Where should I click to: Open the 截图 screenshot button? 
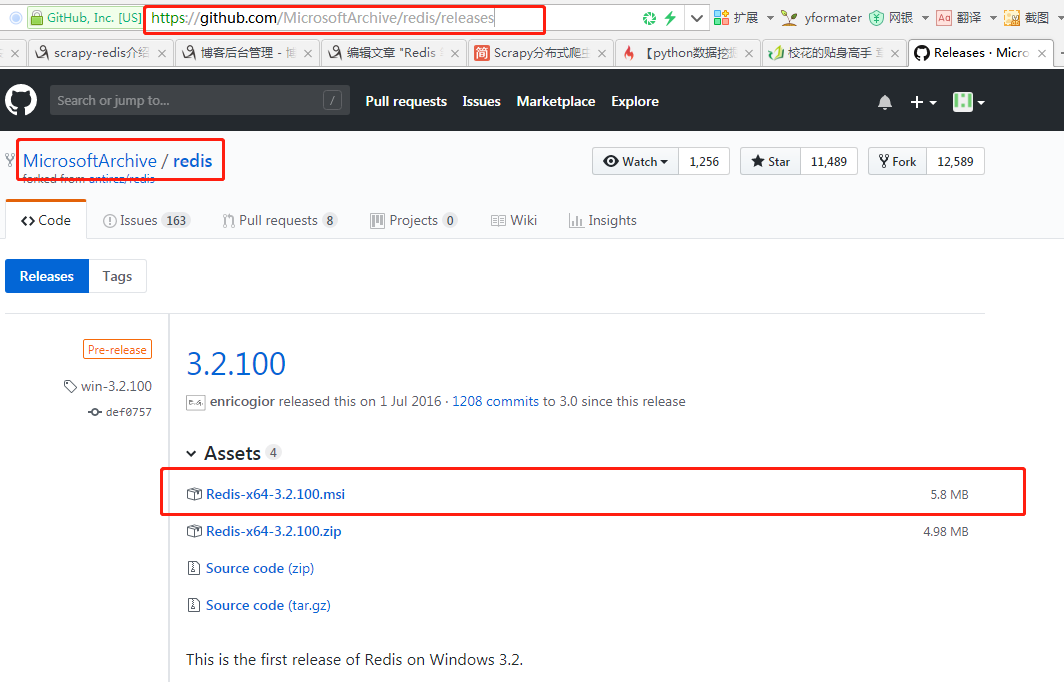click(1027, 18)
